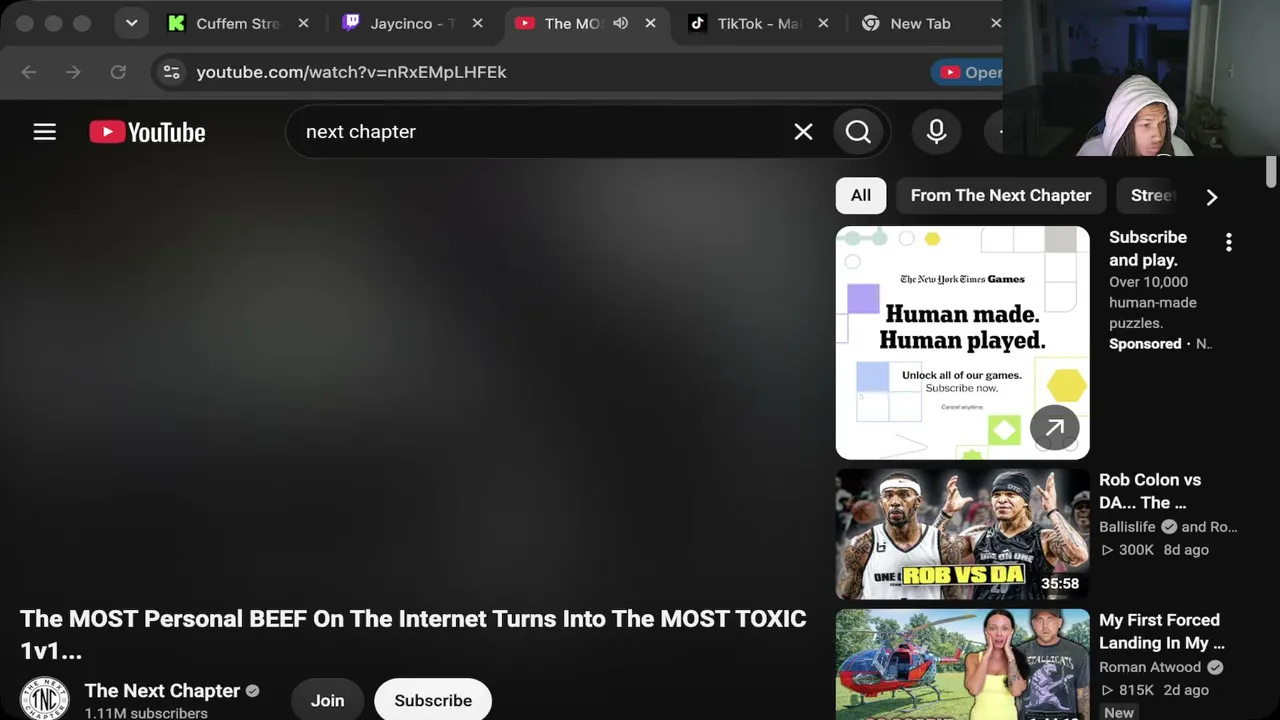1280x720 pixels.
Task: Visit the Roman Atwood channel link
Action: pyautogui.click(x=1150, y=667)
